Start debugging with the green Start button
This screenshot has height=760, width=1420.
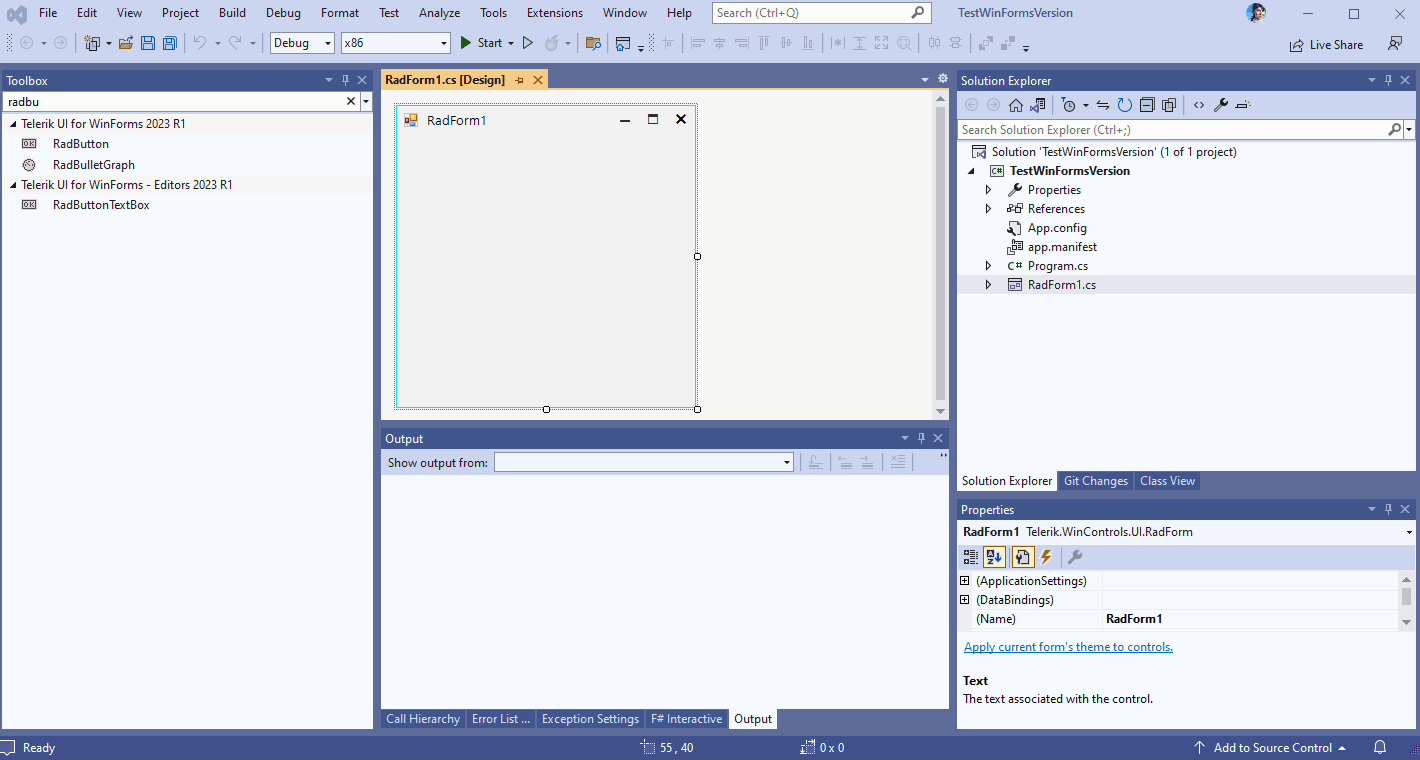(481, 43)
